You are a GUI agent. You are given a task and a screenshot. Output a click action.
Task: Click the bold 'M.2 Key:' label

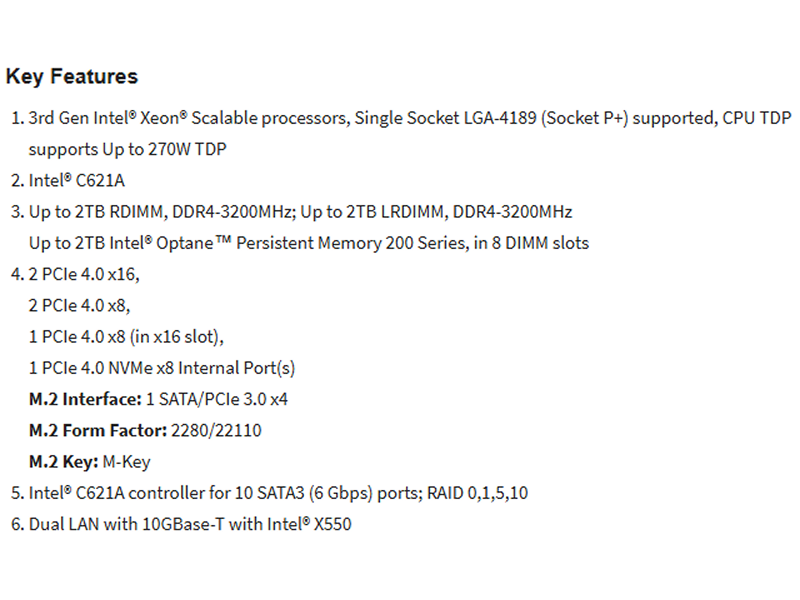[x=64, y=462]
